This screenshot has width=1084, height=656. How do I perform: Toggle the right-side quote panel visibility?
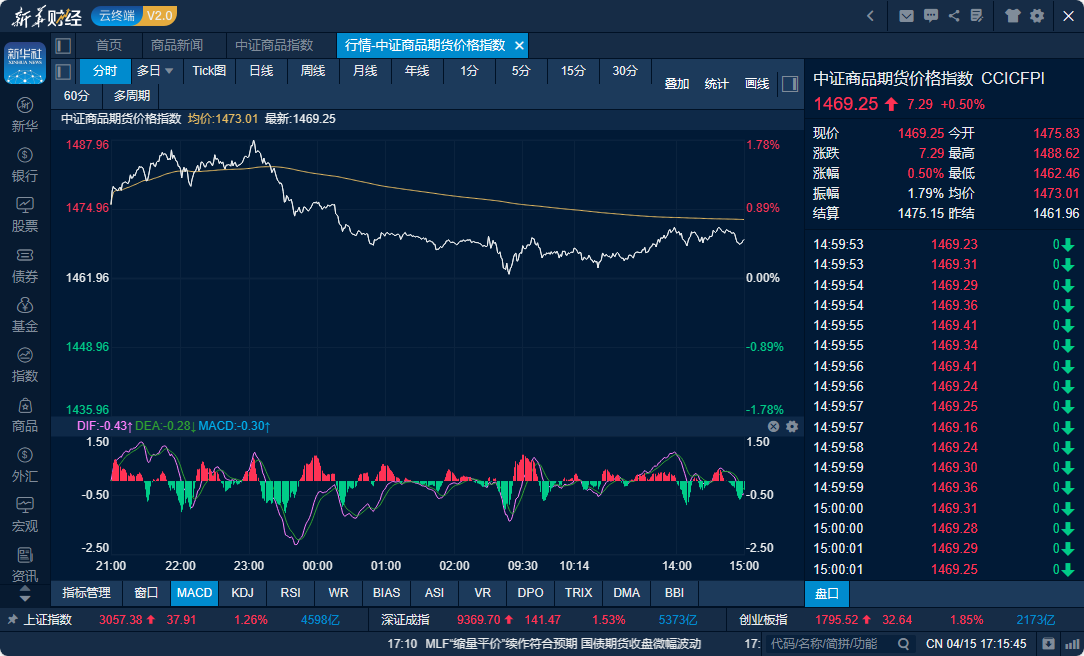[x=789, y=84]
